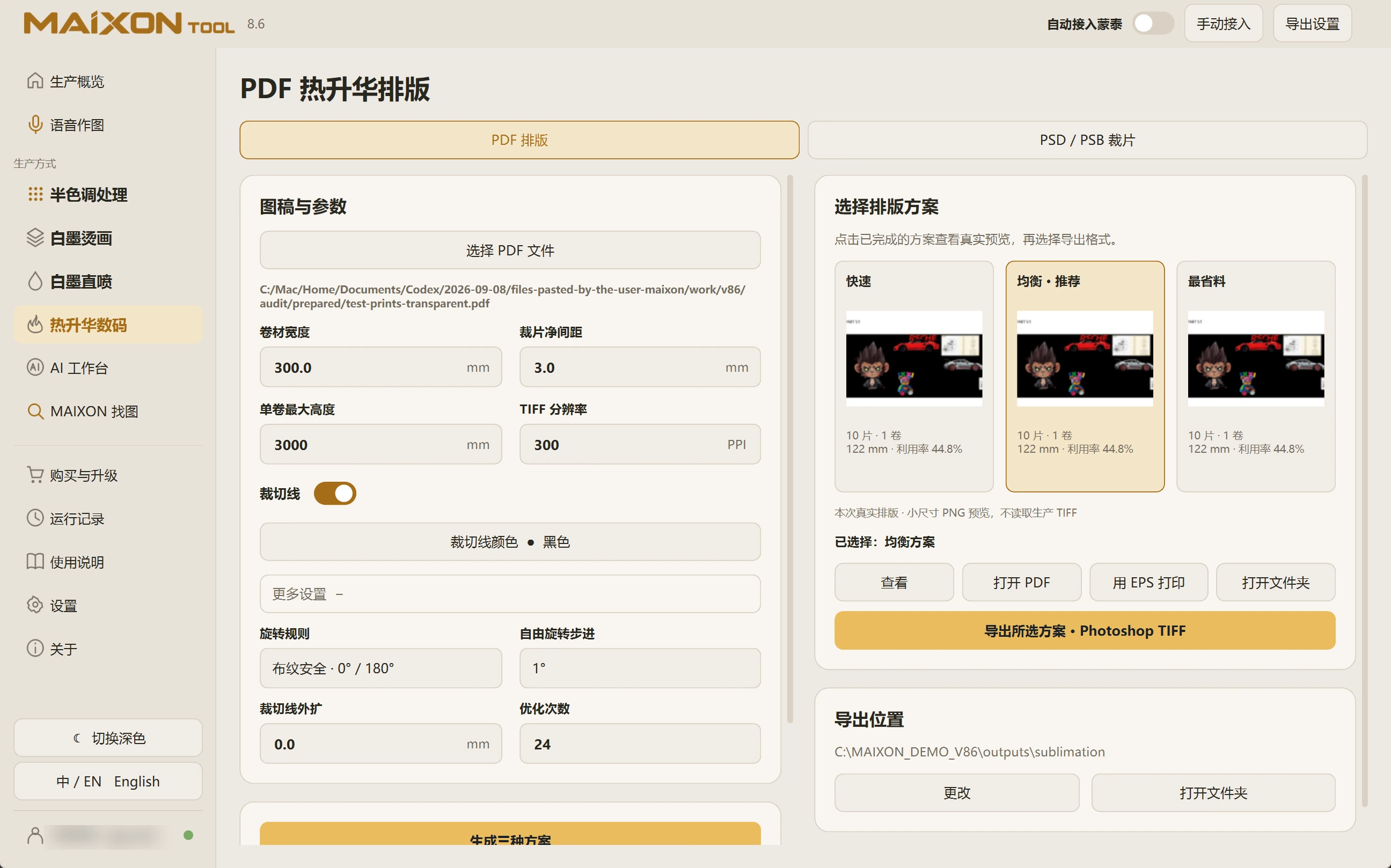Image resolution: width=1391 pixels, height=868 pixels.
Task: Click the home icon beside 生产概览
Action: [35, 81]
